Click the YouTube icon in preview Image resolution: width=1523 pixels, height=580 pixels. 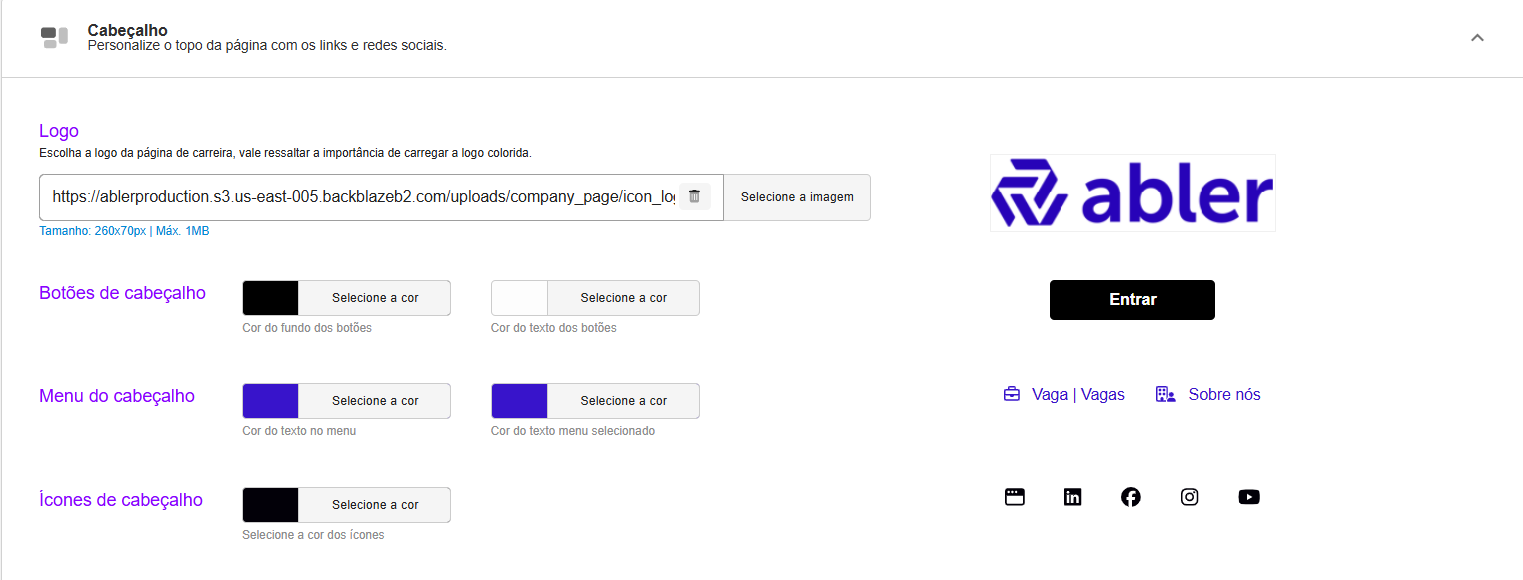click(x=1248, y=497)
